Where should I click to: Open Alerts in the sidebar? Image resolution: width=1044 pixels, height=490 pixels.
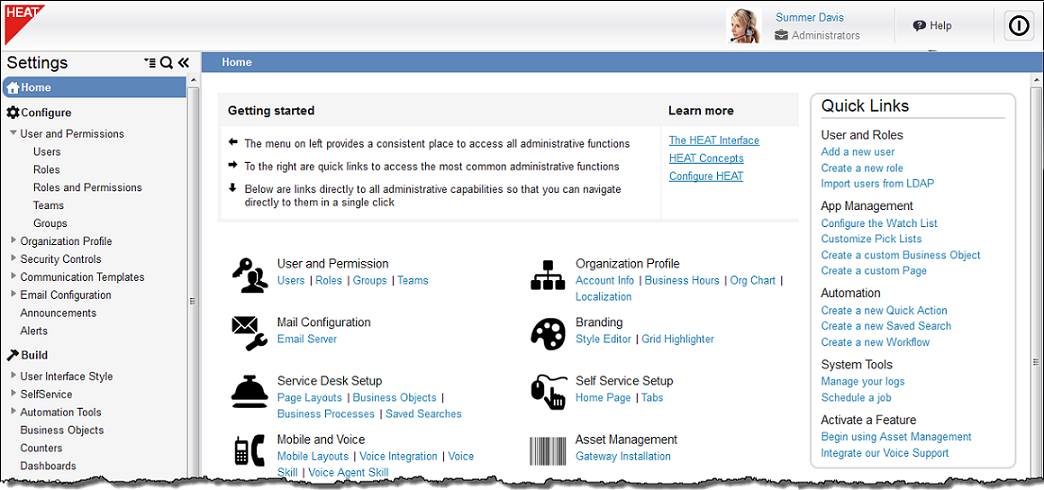(34, 331)
